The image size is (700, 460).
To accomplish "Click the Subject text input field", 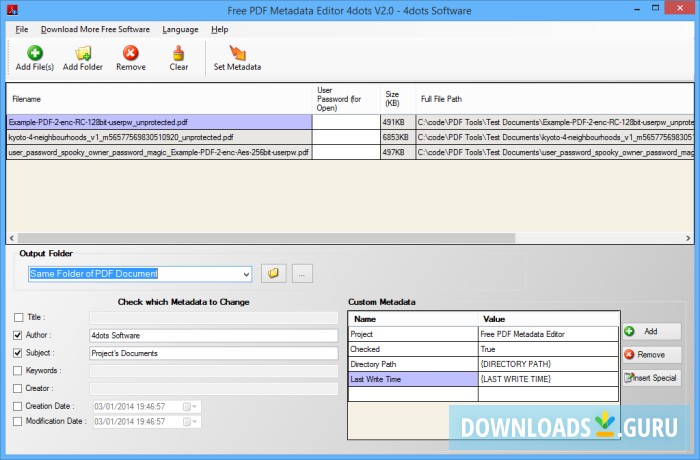I will coord(213,353).
